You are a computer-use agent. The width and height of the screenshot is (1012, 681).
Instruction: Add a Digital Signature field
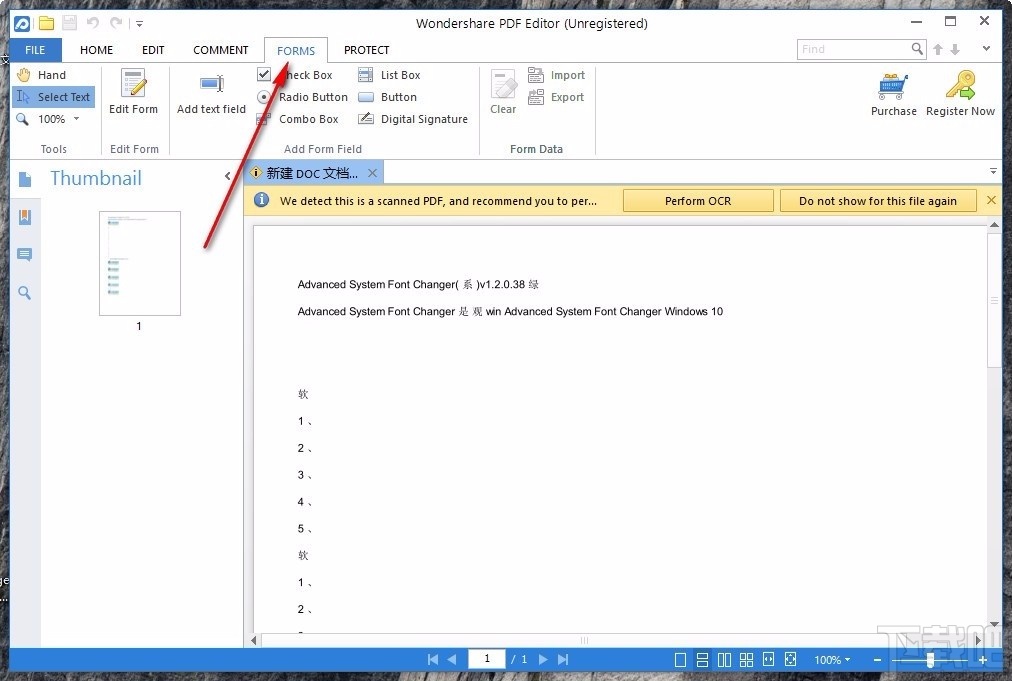pos(413,119)
